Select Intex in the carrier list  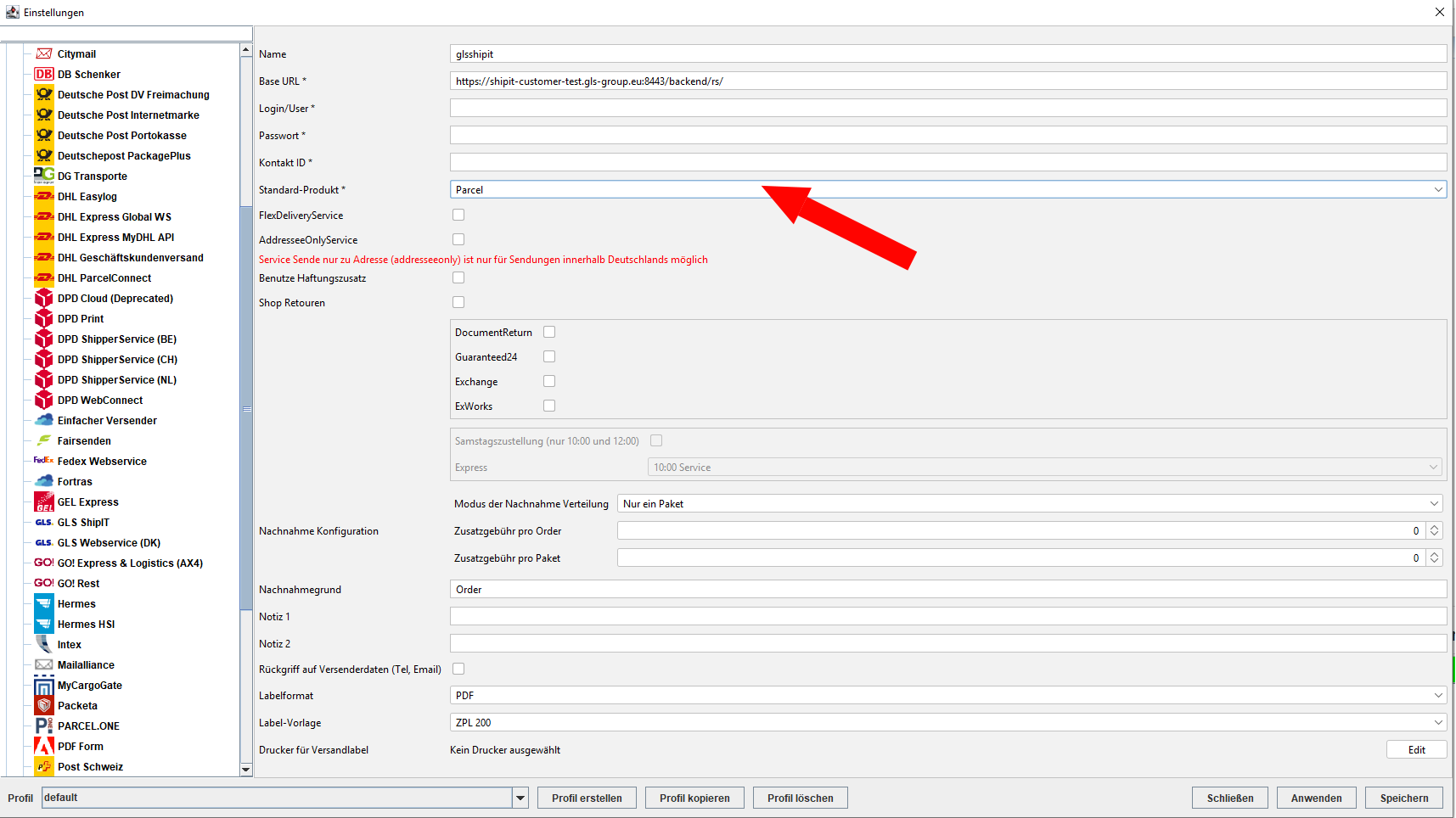click(70, 644)
